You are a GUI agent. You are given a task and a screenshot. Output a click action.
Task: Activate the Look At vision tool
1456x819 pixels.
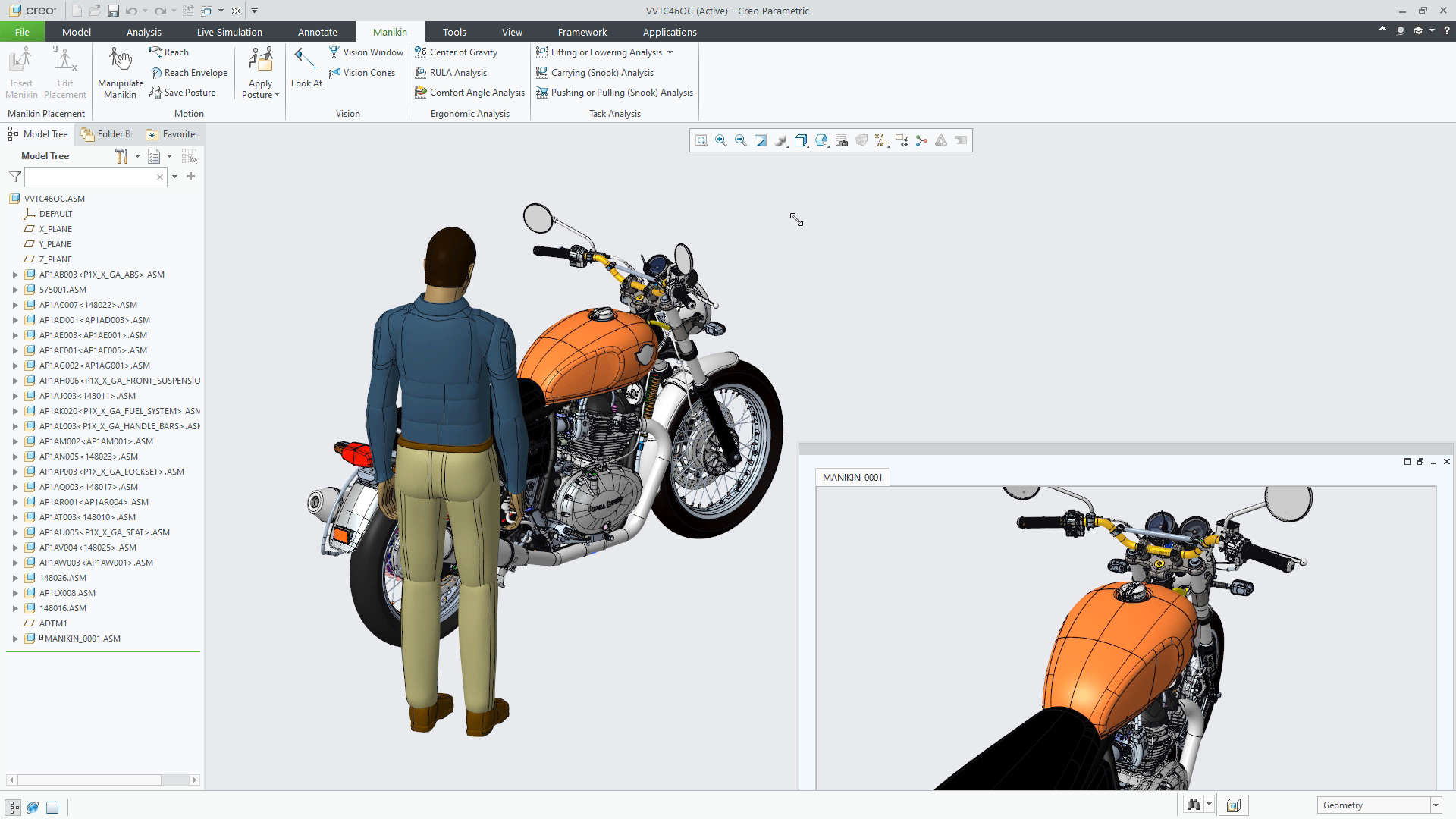306,68
